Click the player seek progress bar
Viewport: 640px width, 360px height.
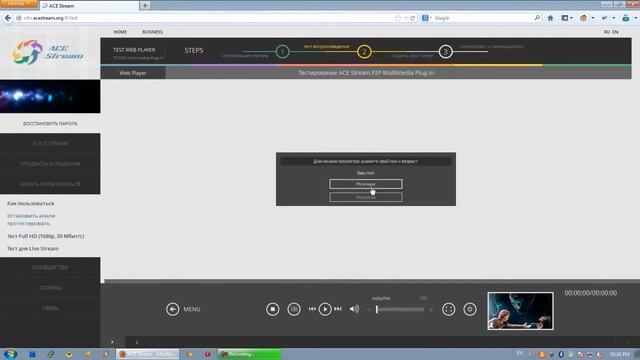click(371, 281)
